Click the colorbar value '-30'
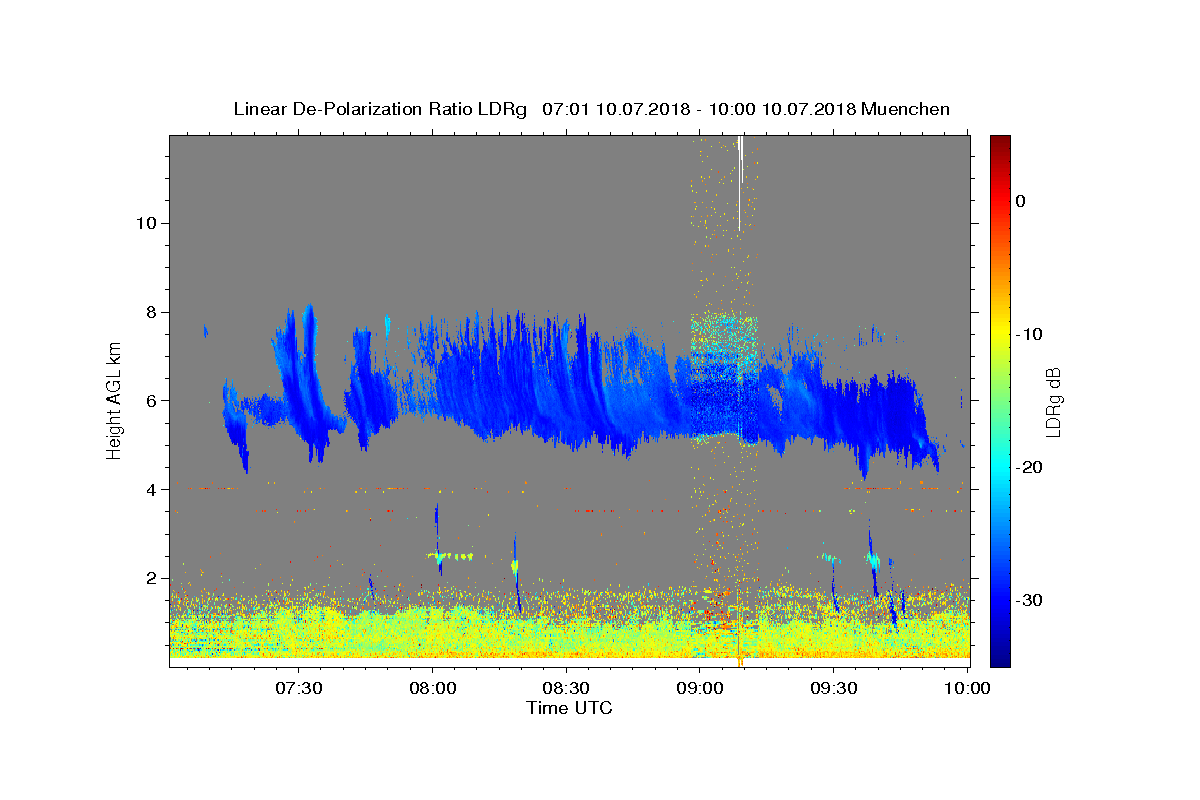The width and height of the screenshot is (1200, 800). coord(1029,600)
